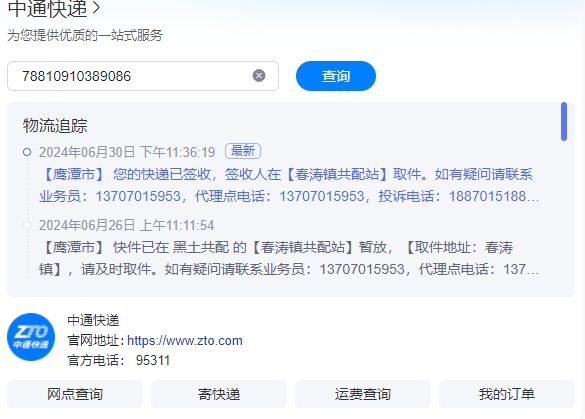Viewport: 585px width, 419px height.
Task: Click the ZTO circular logo
Action: pos(31,337)
